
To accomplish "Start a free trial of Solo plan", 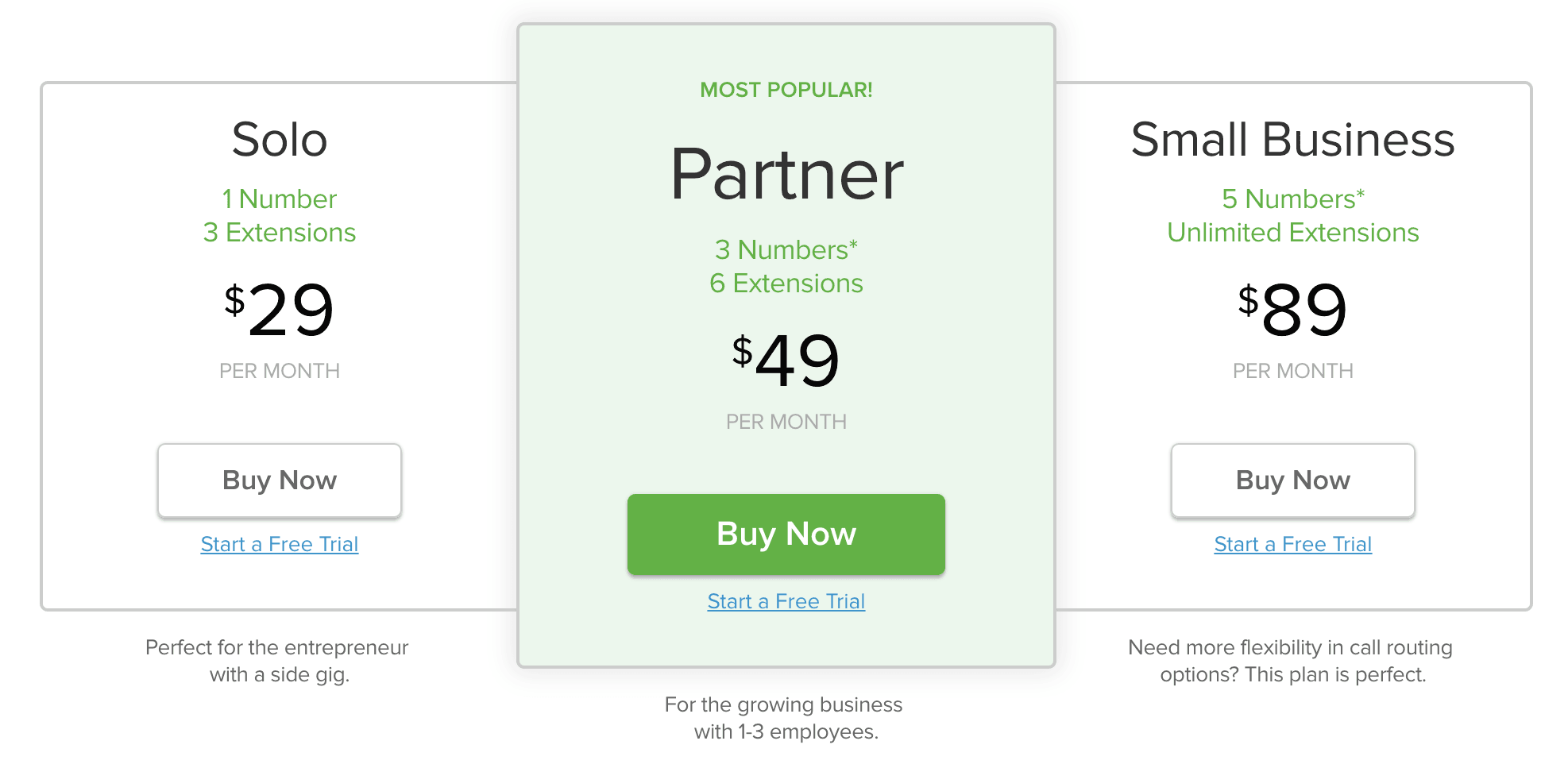I will point(280,544).
